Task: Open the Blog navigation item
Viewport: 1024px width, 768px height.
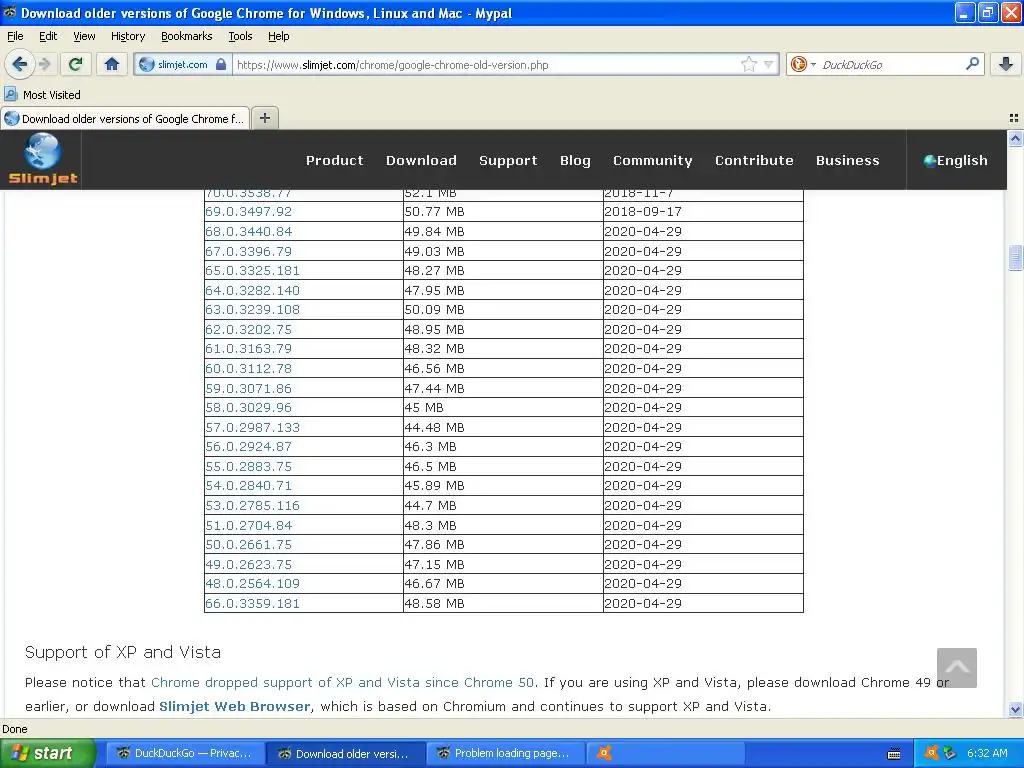Action: pos(575,160)
